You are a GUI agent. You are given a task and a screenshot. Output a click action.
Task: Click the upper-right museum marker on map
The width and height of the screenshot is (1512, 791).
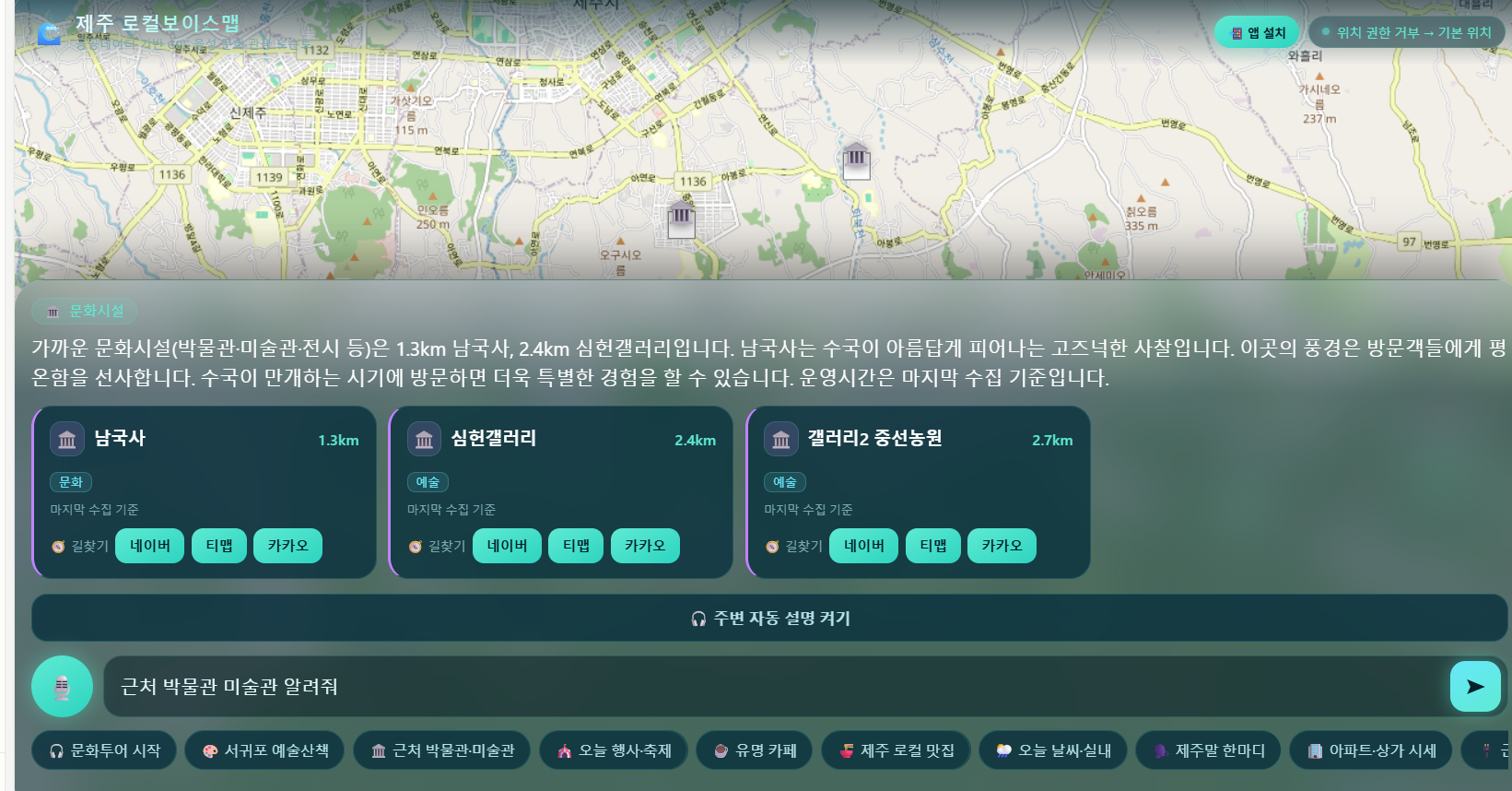click(x=856, y=160)
